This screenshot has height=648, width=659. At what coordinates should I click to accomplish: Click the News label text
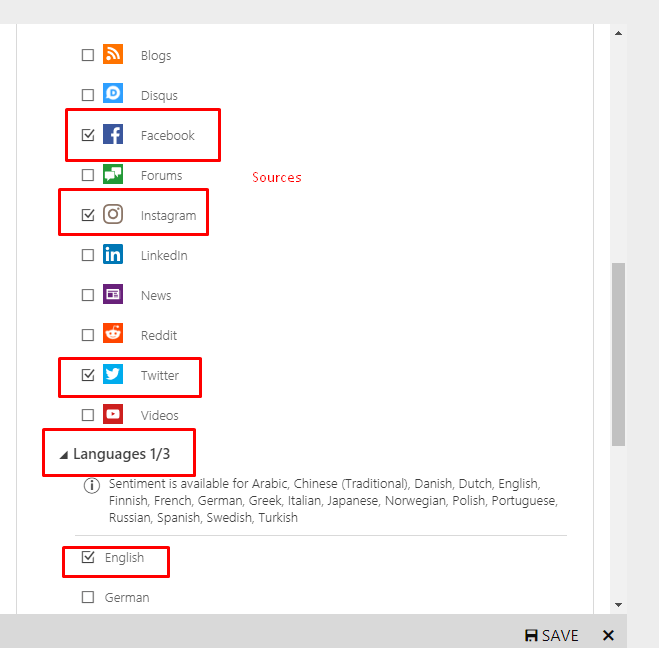coord(156,295)
